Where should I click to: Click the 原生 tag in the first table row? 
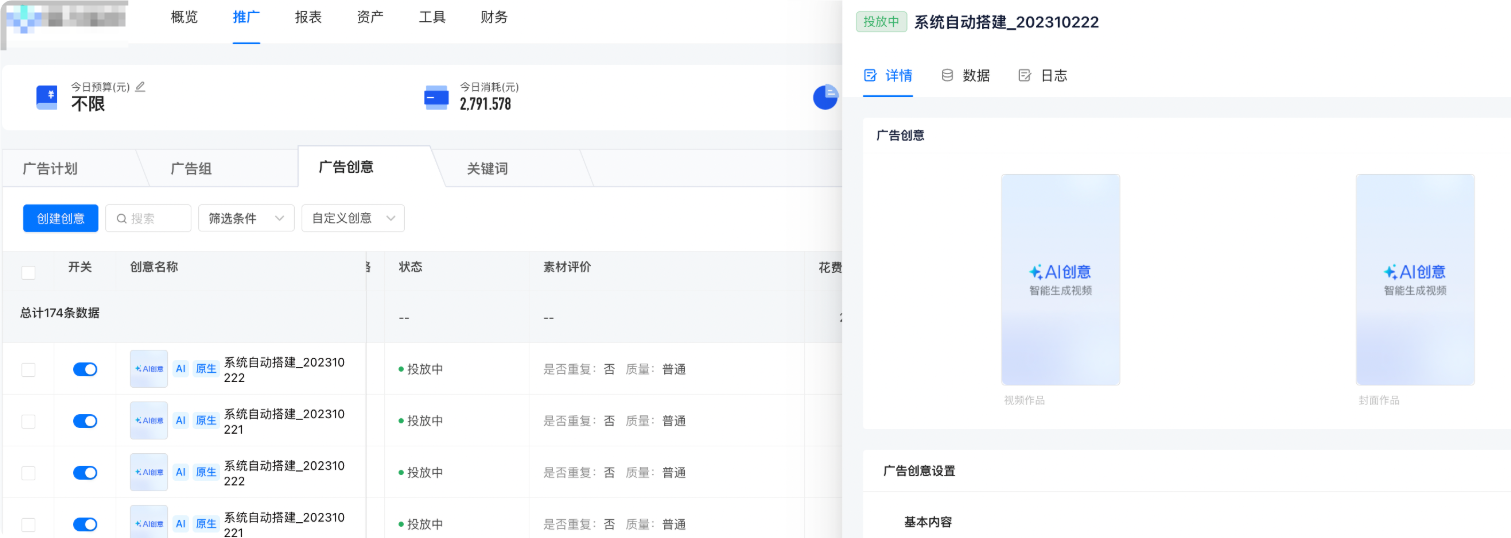(x=206, y=369)
